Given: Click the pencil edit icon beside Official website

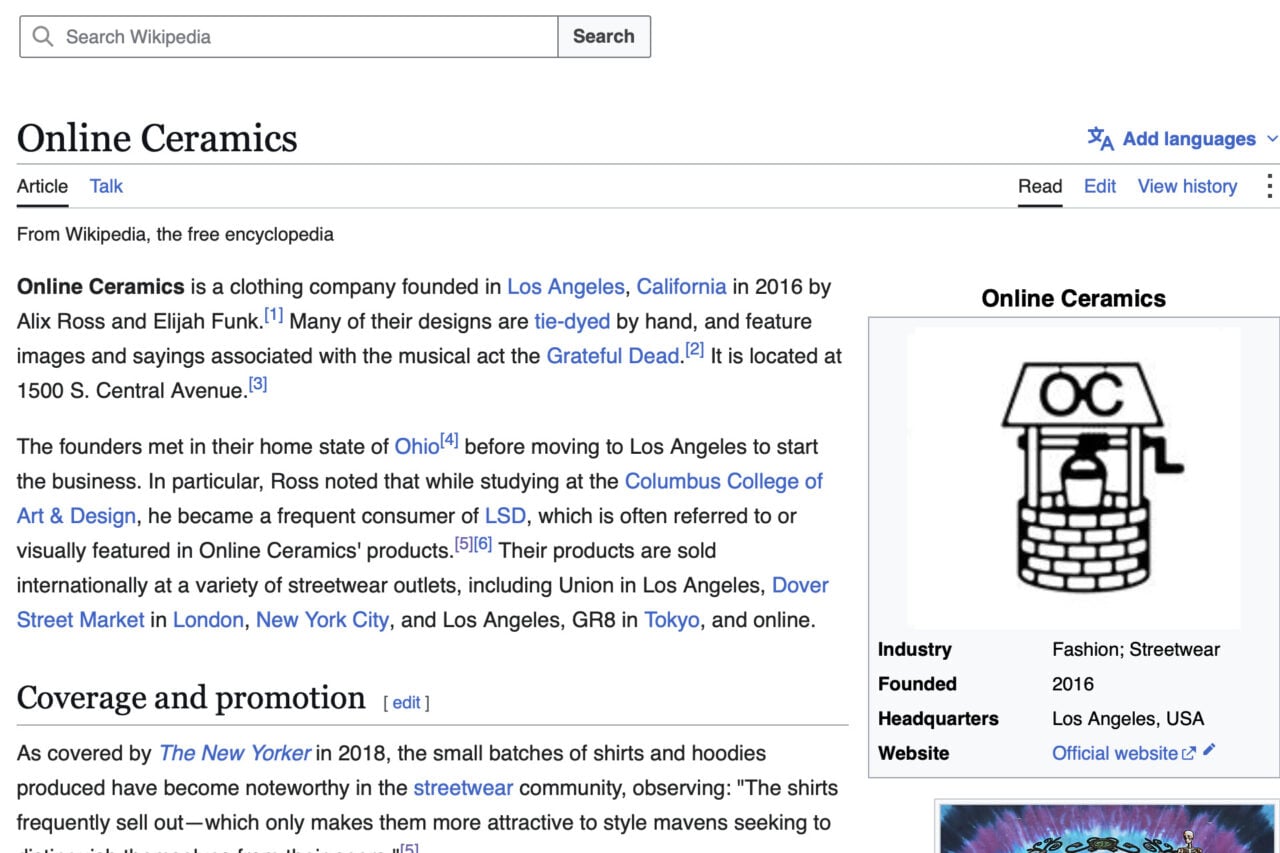Looking at the screenshot, I should coord(1209,750).
